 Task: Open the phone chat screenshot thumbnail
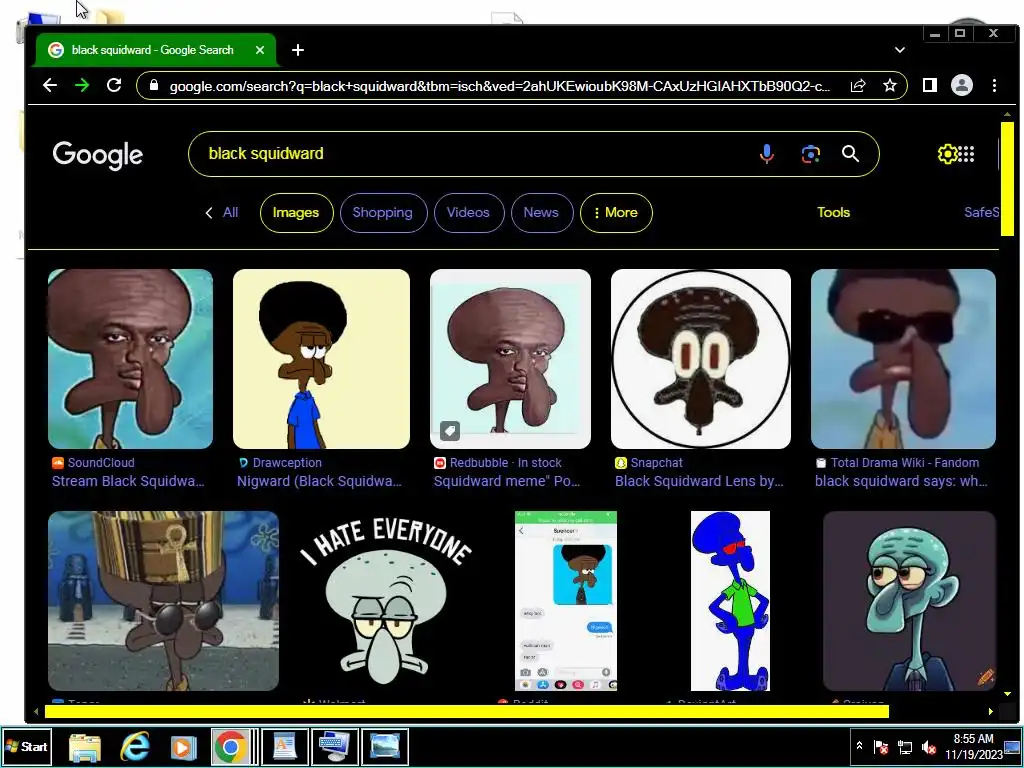[x=566, y=601]
